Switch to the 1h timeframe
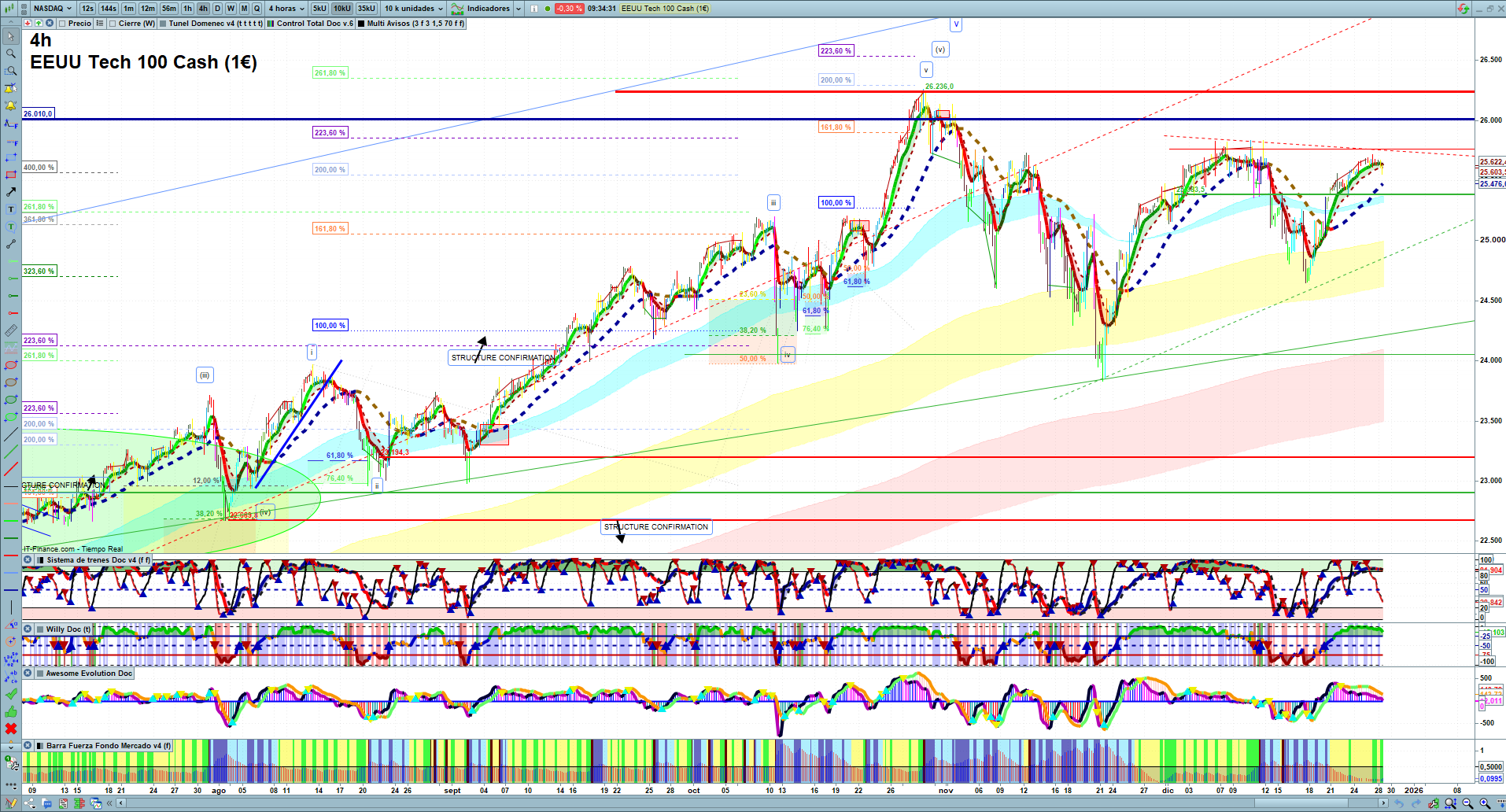 (187, 9)
